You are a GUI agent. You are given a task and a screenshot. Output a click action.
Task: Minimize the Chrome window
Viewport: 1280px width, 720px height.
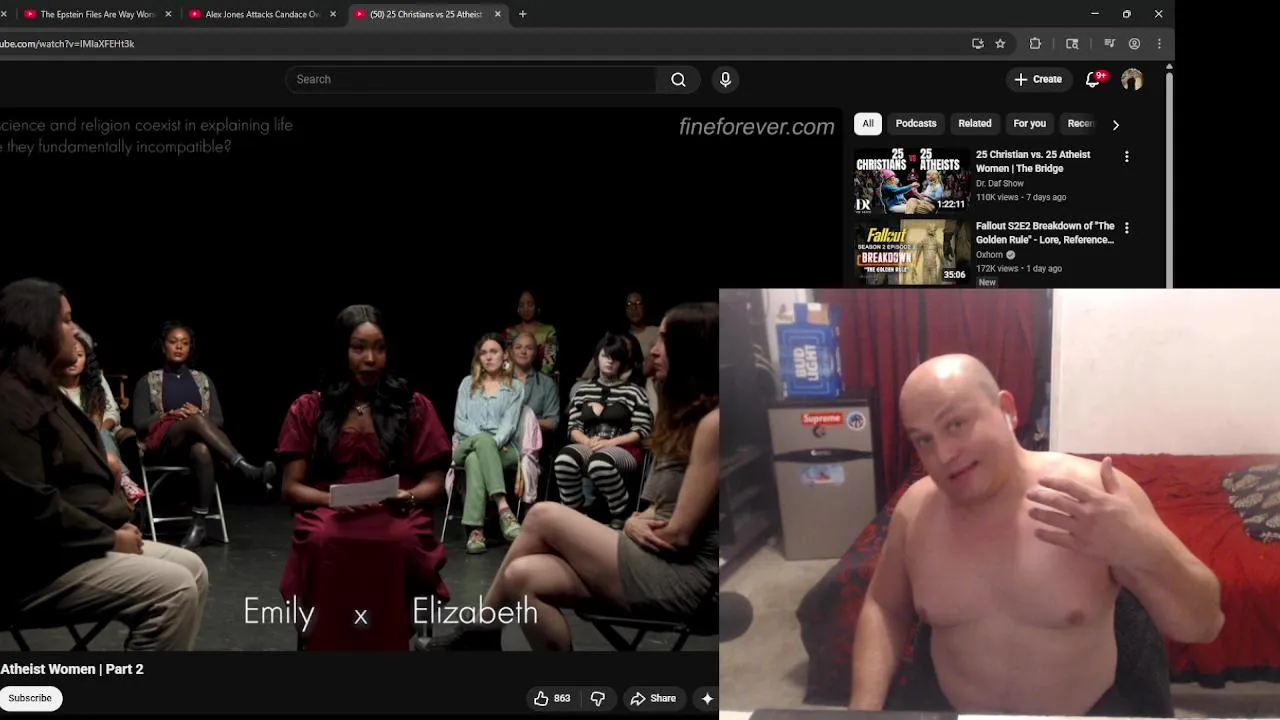[1095, 14]
